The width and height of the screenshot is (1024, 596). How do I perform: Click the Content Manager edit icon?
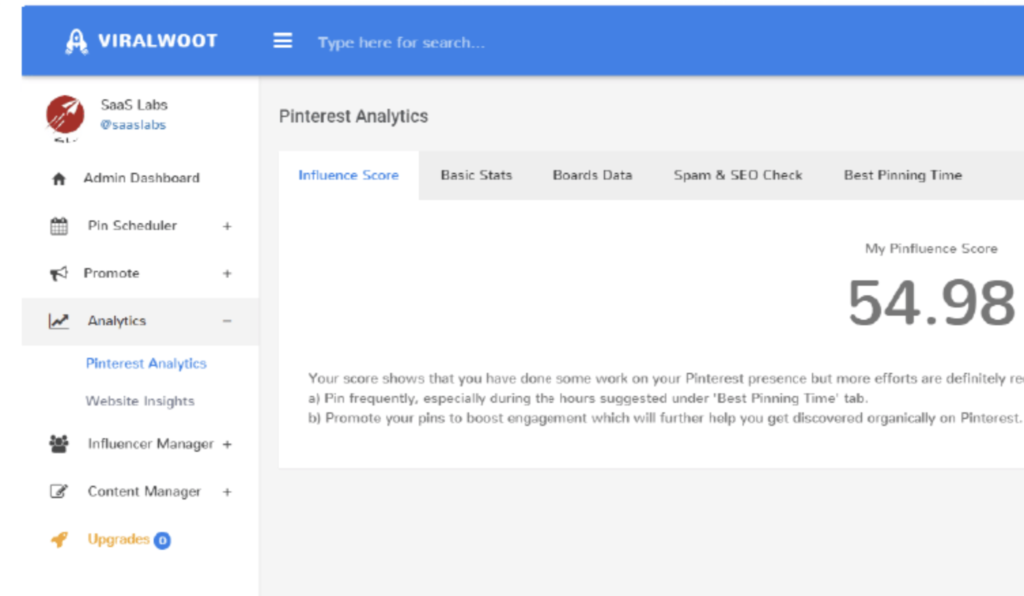click(x=57, y=491)
